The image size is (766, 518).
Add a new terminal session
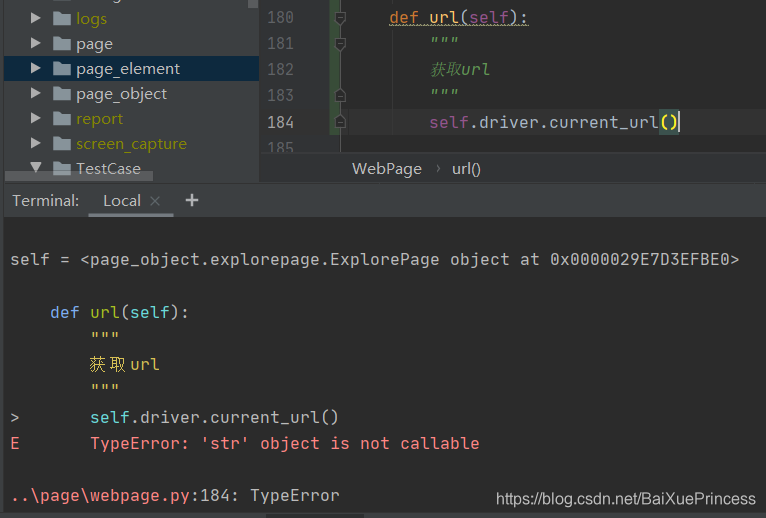tap(192, 200)
